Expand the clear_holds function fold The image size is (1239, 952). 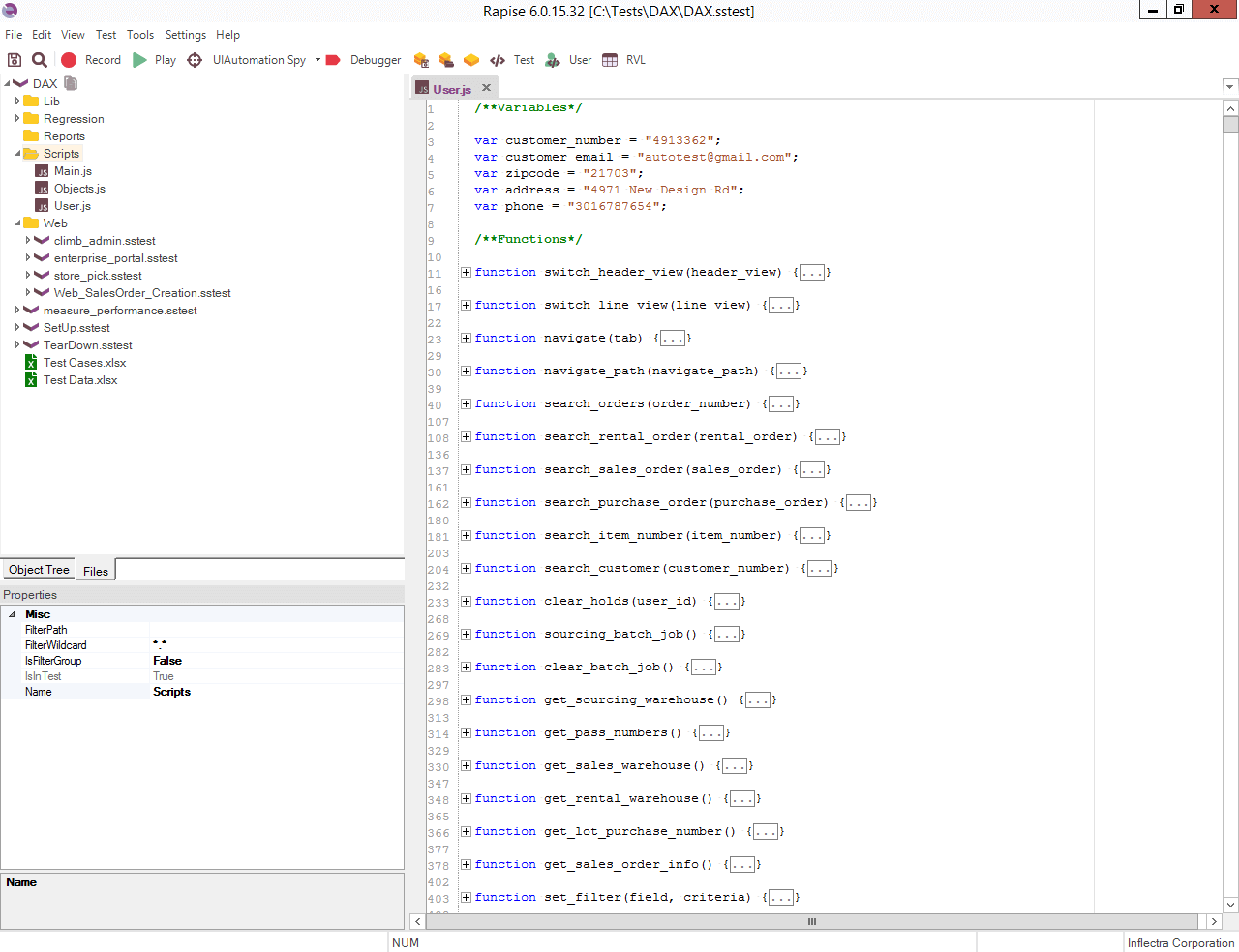(x=466, y=601)
